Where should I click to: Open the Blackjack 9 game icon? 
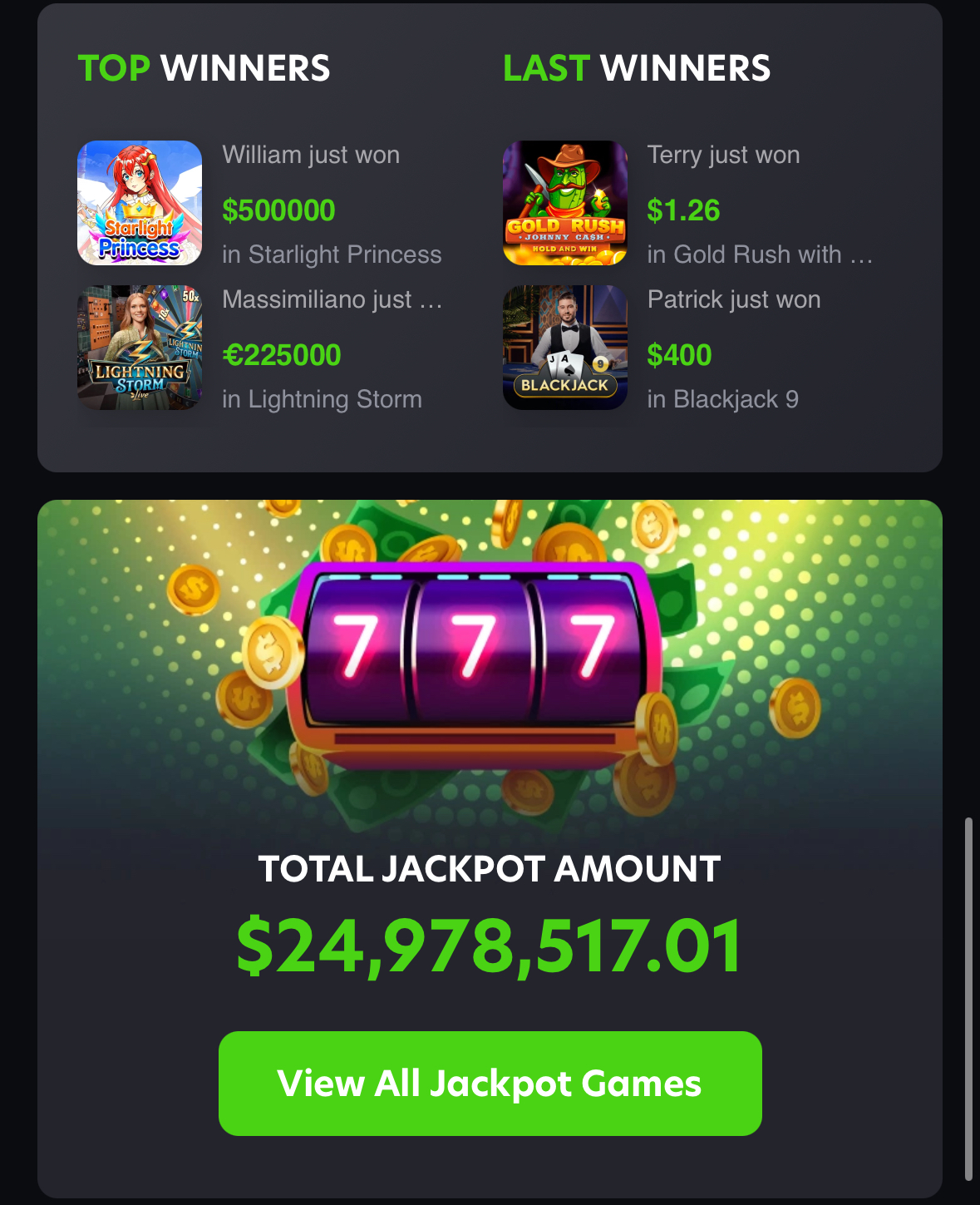[x=565, y=348]
